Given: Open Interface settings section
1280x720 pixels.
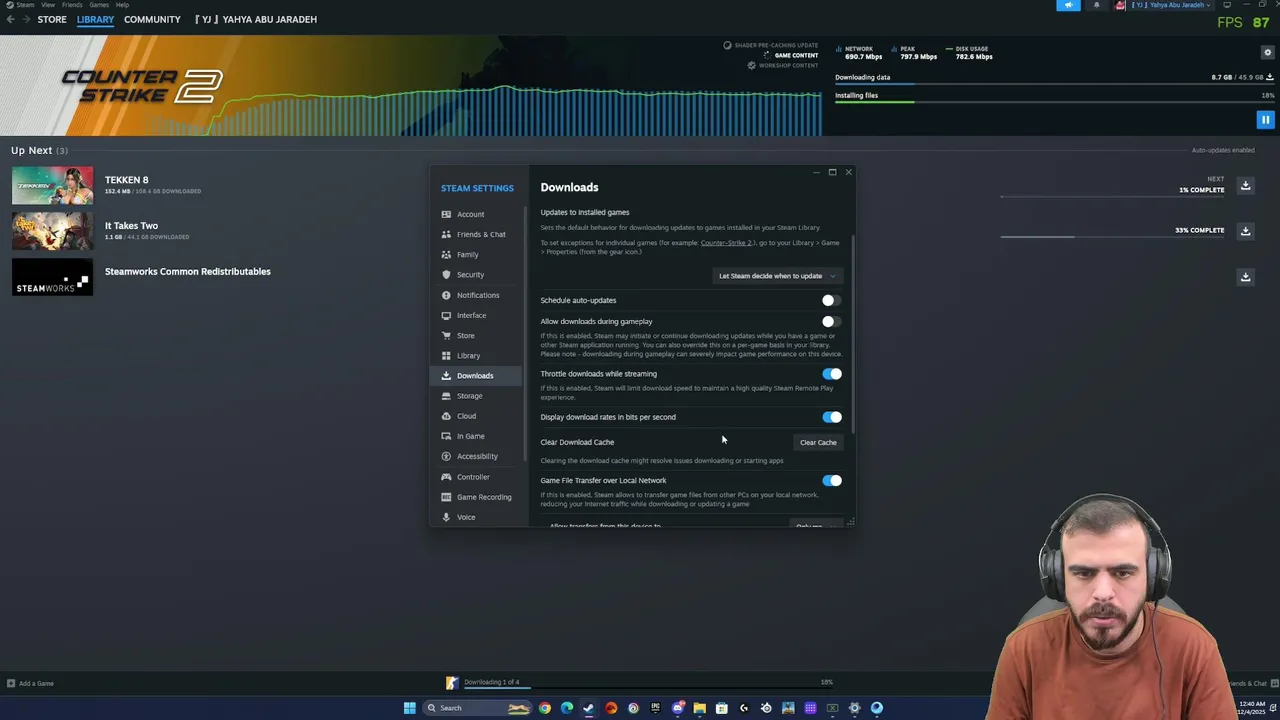Looking at the screenshot, I should pyautogui.click(x=475, y=315).
